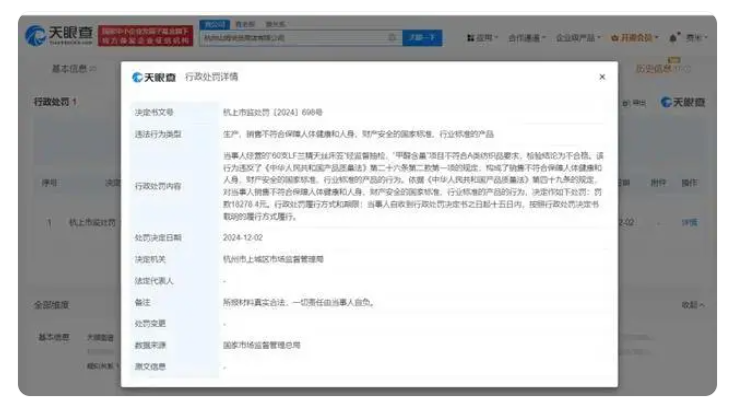Click the 行政处罚 1 section heading
The width and height of the screenshot is (736, 414).
[55, 102]
